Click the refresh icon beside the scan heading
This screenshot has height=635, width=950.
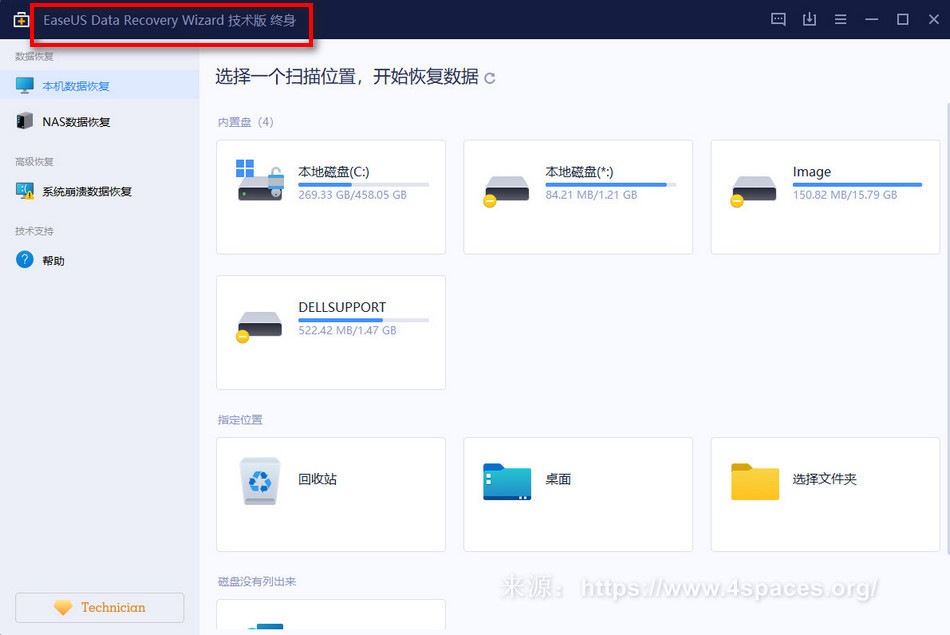point(489,78)
